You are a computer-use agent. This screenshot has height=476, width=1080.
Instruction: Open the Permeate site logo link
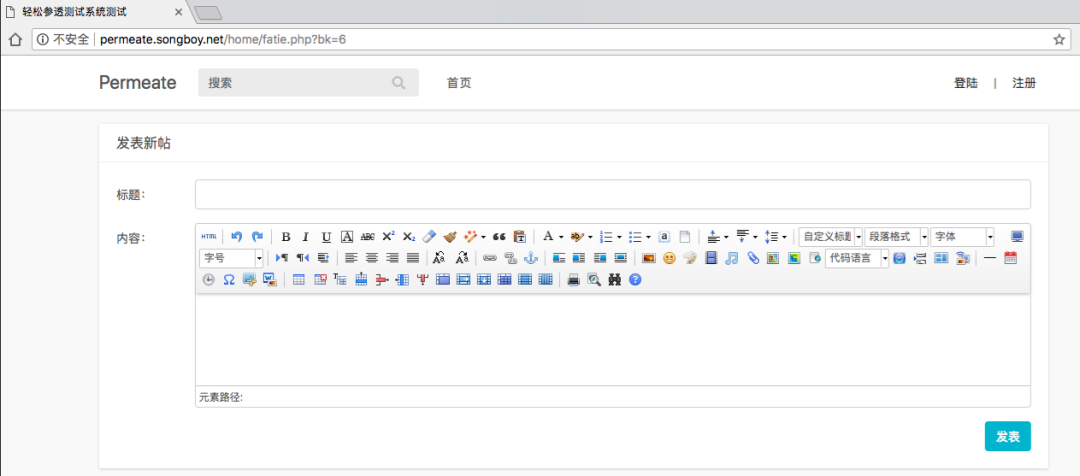(x=138, y=83)
